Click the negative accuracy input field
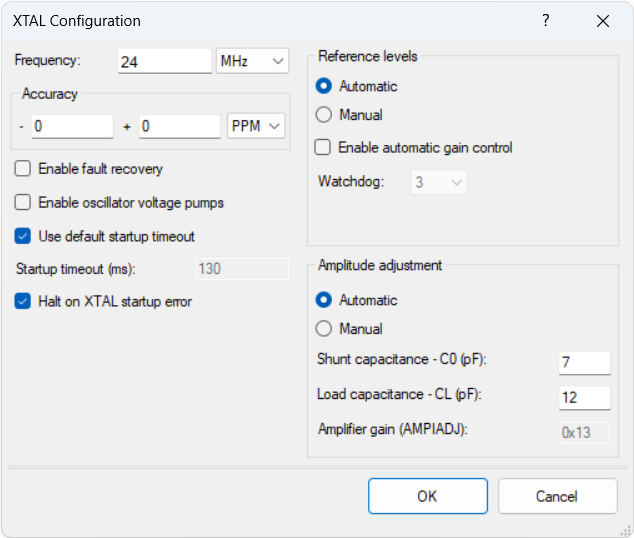This screenshot has width=634, height=538. [72, 126]
